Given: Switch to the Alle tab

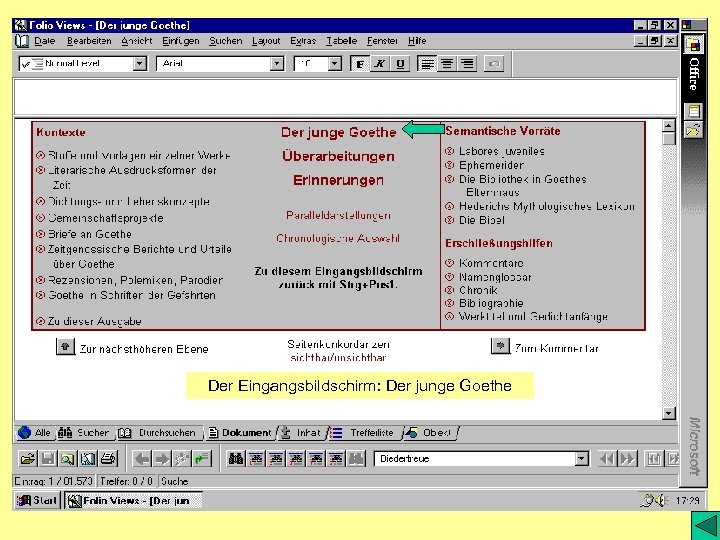Looking at the screenshot, I should [x=34, y=433].
